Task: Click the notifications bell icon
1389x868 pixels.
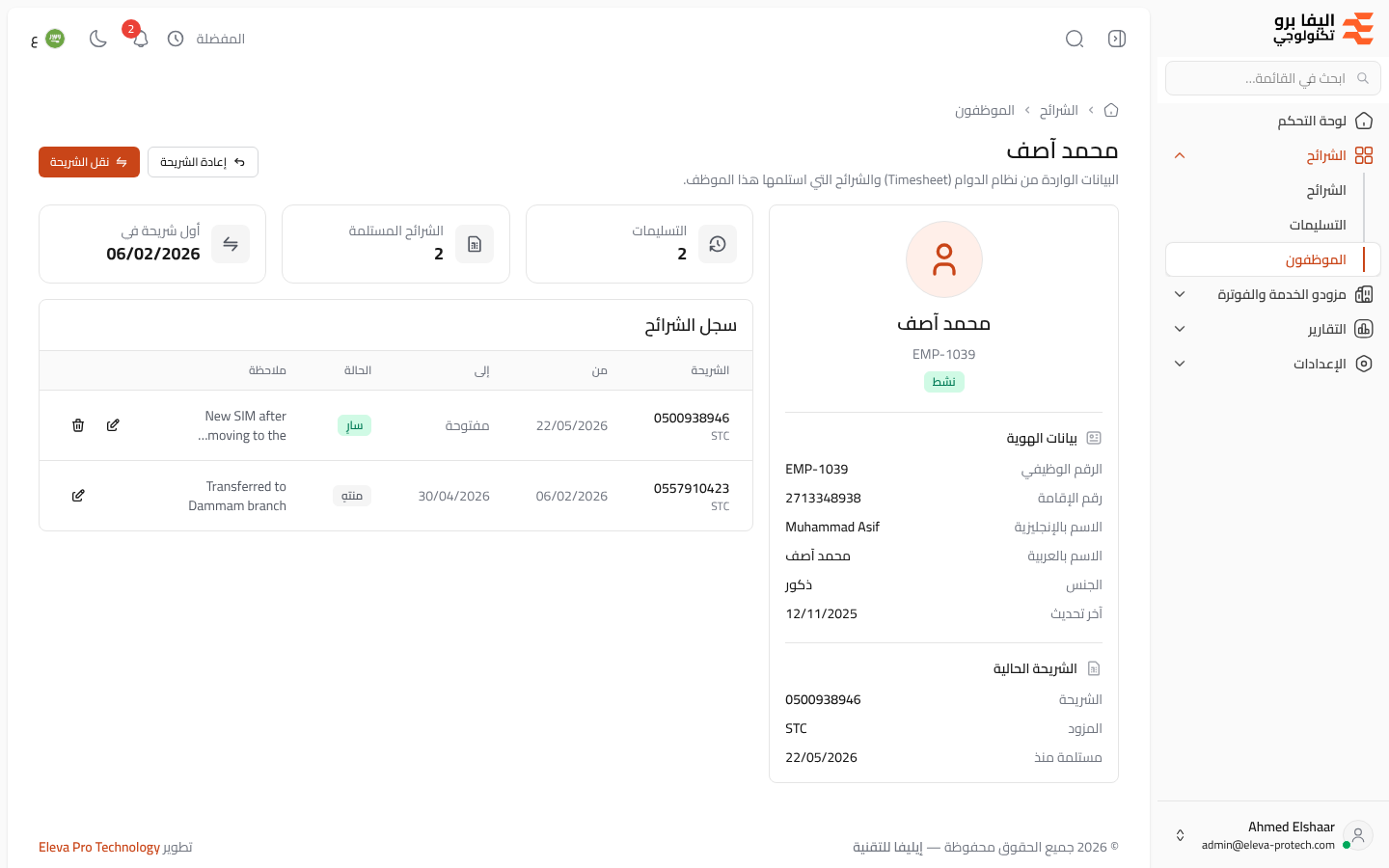Action: click(x=141, y=39)
